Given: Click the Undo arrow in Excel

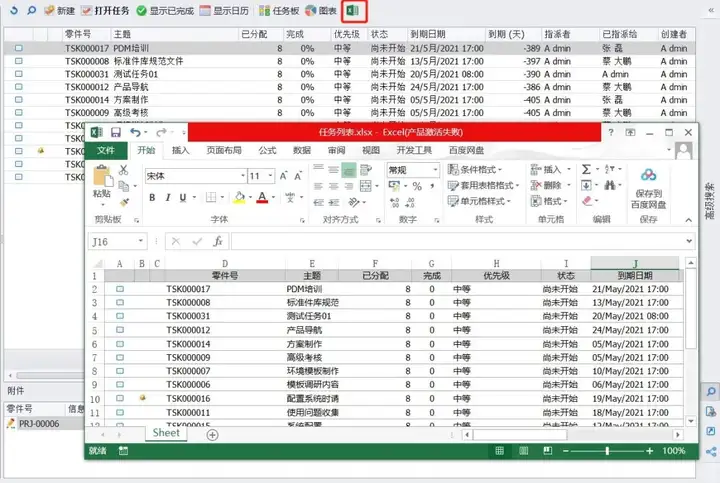Looking at the screenshot, I should [x=135, y=133].
